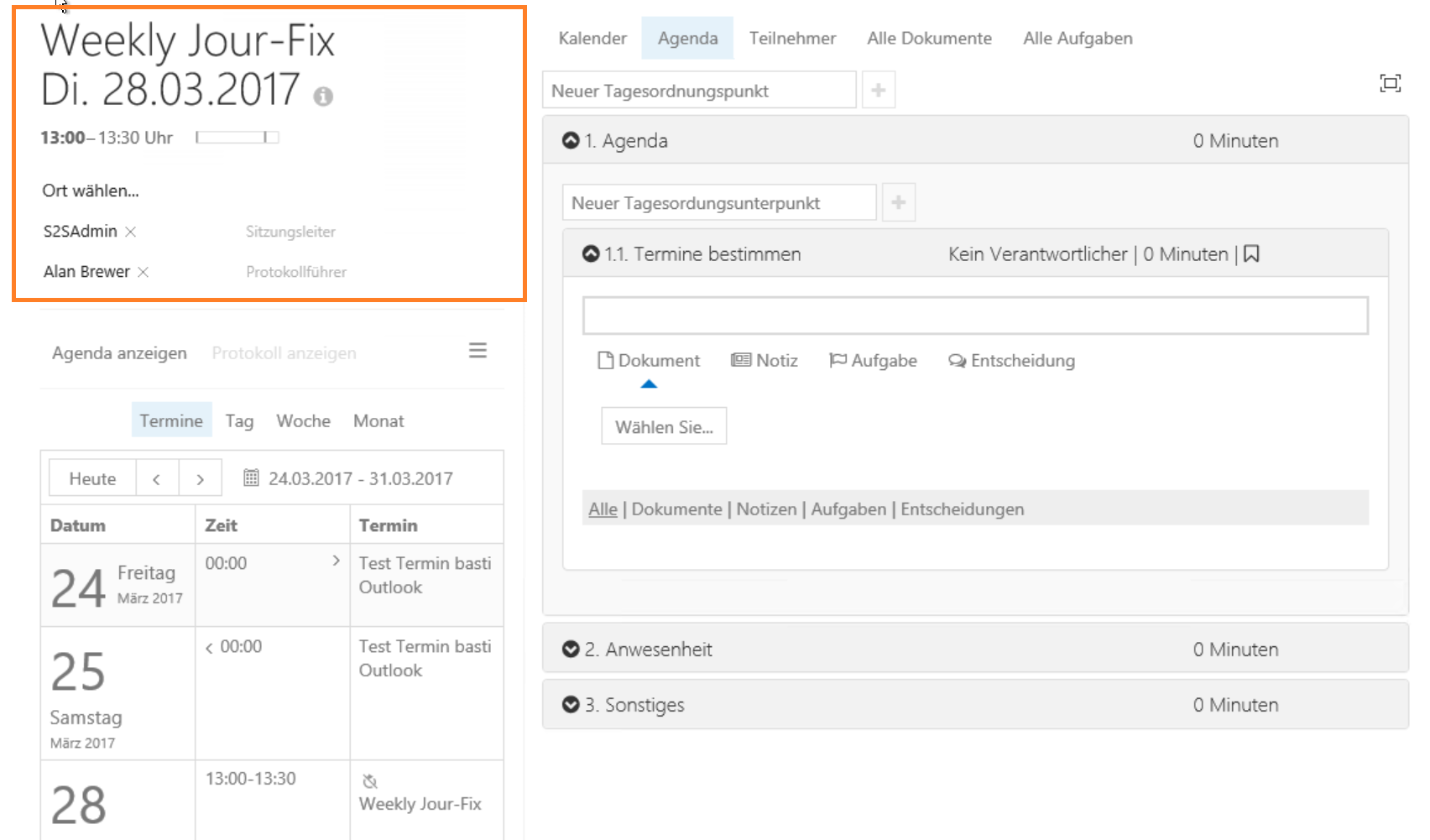Go to next date range
The width and height of the screenshot is (1430, 840).
[200, 478]
